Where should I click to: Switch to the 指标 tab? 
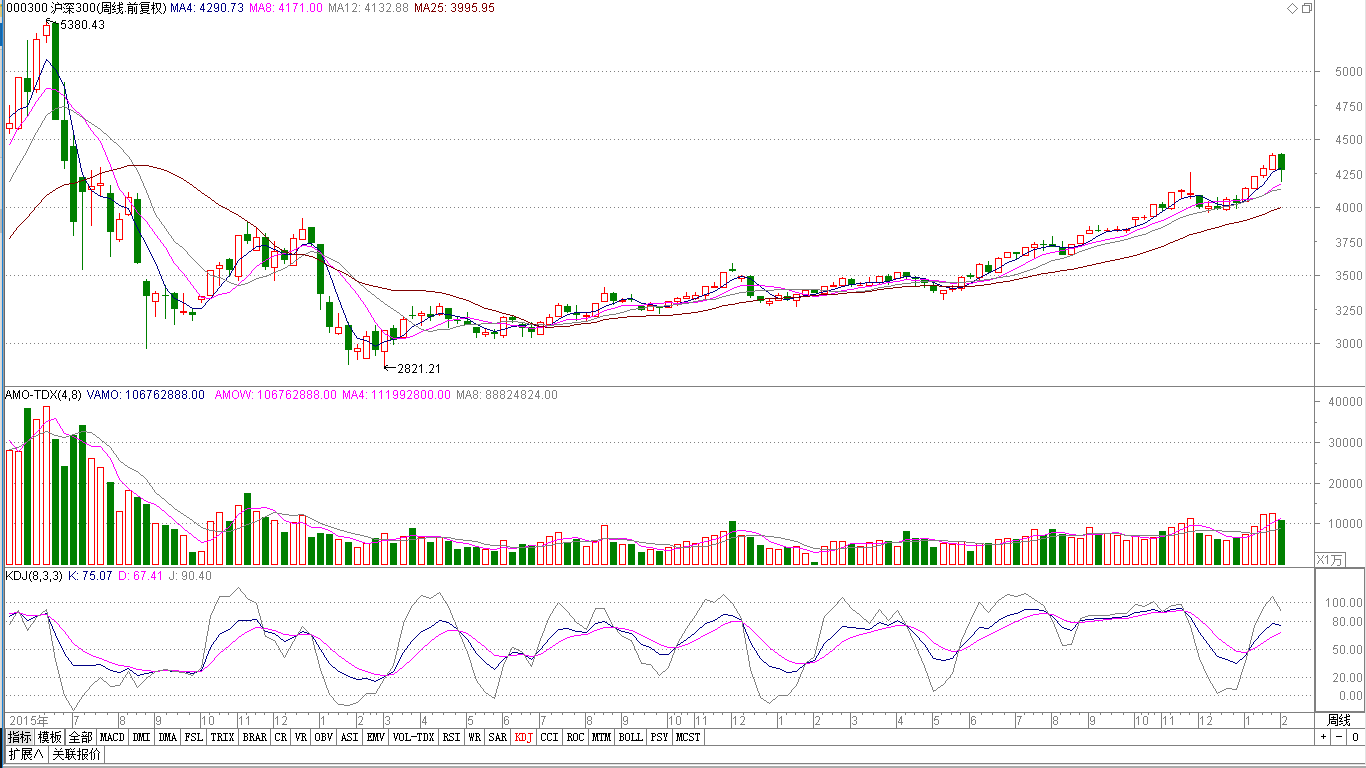point(20,737)
